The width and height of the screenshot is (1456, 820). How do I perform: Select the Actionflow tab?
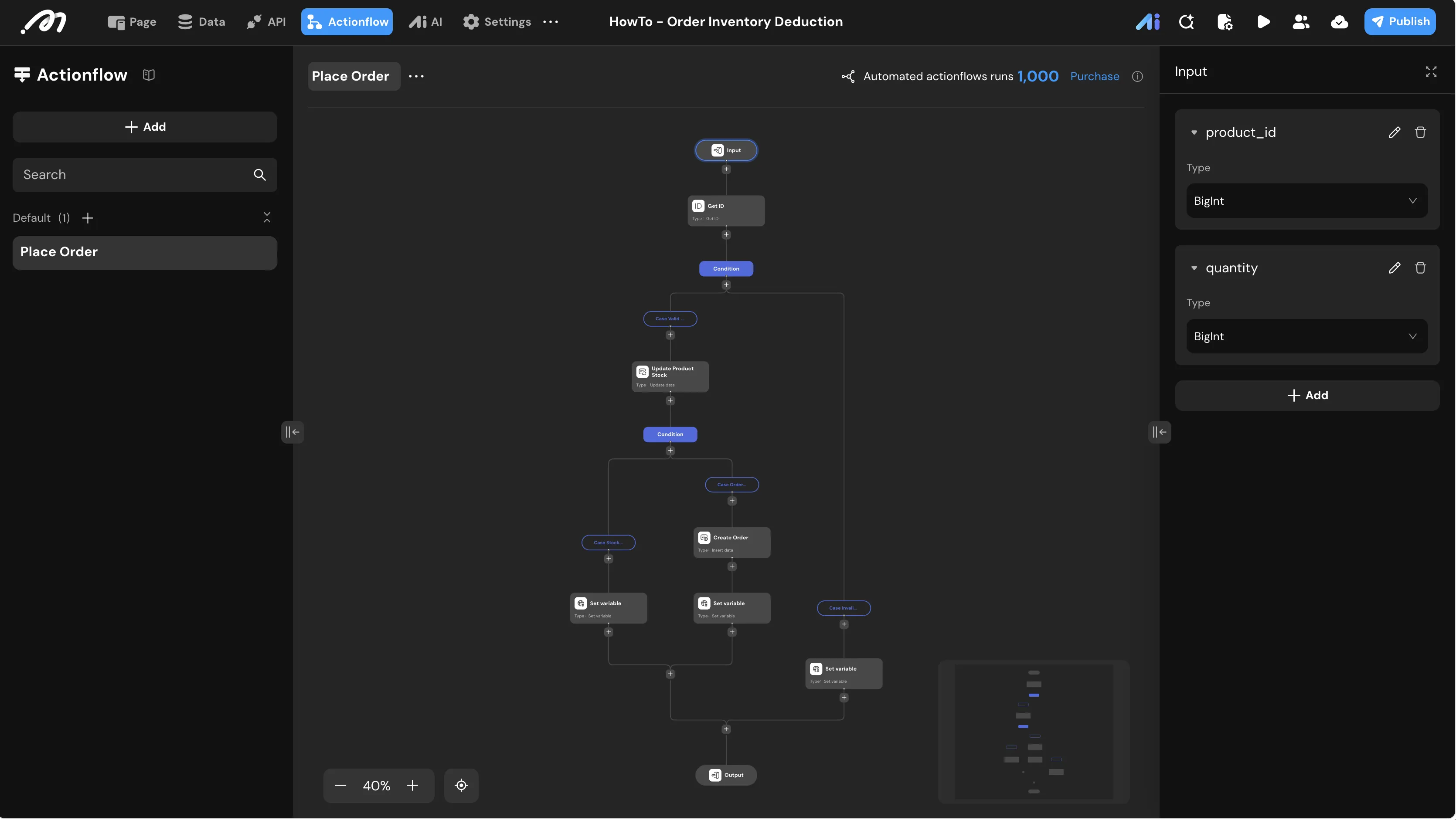(x=347, y=22)
